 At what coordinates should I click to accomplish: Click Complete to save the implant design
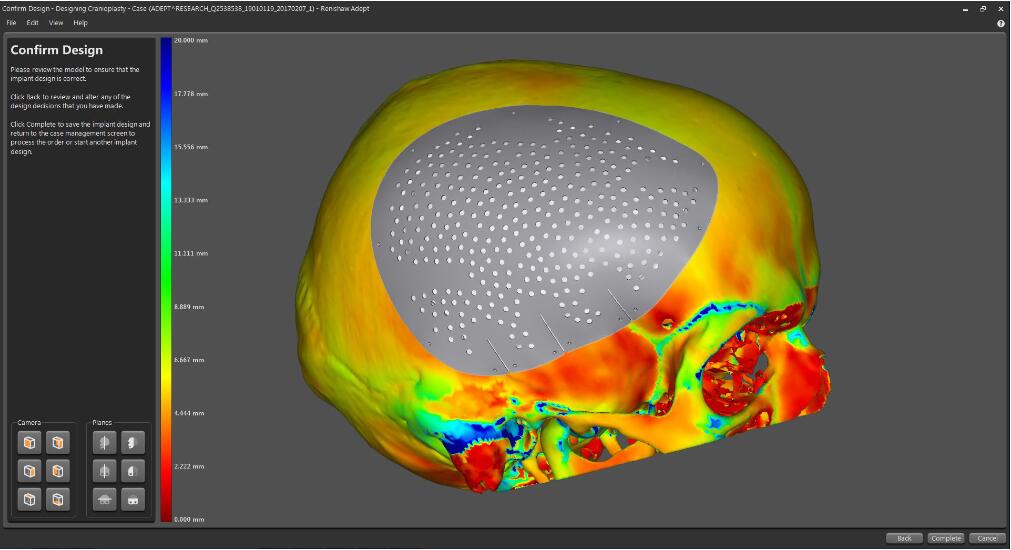(945, 538)
